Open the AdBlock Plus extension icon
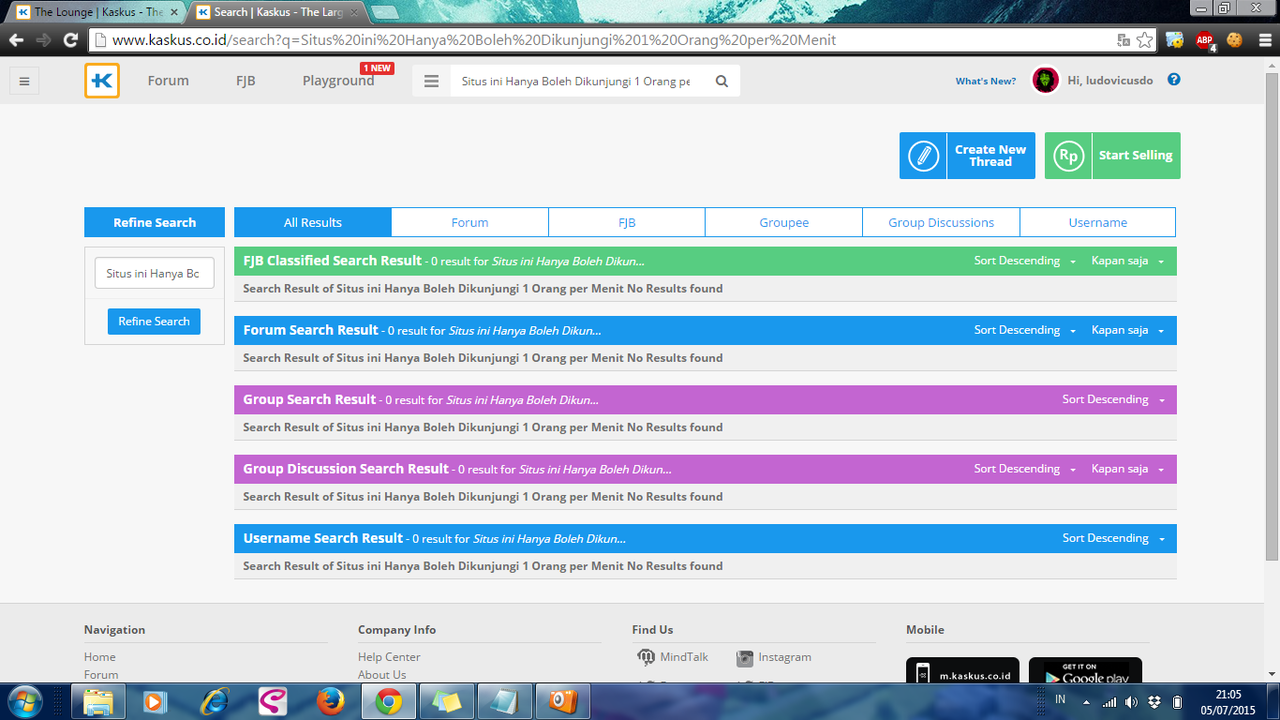This screenshot has height=720, width=1280. coord(1205,41)
